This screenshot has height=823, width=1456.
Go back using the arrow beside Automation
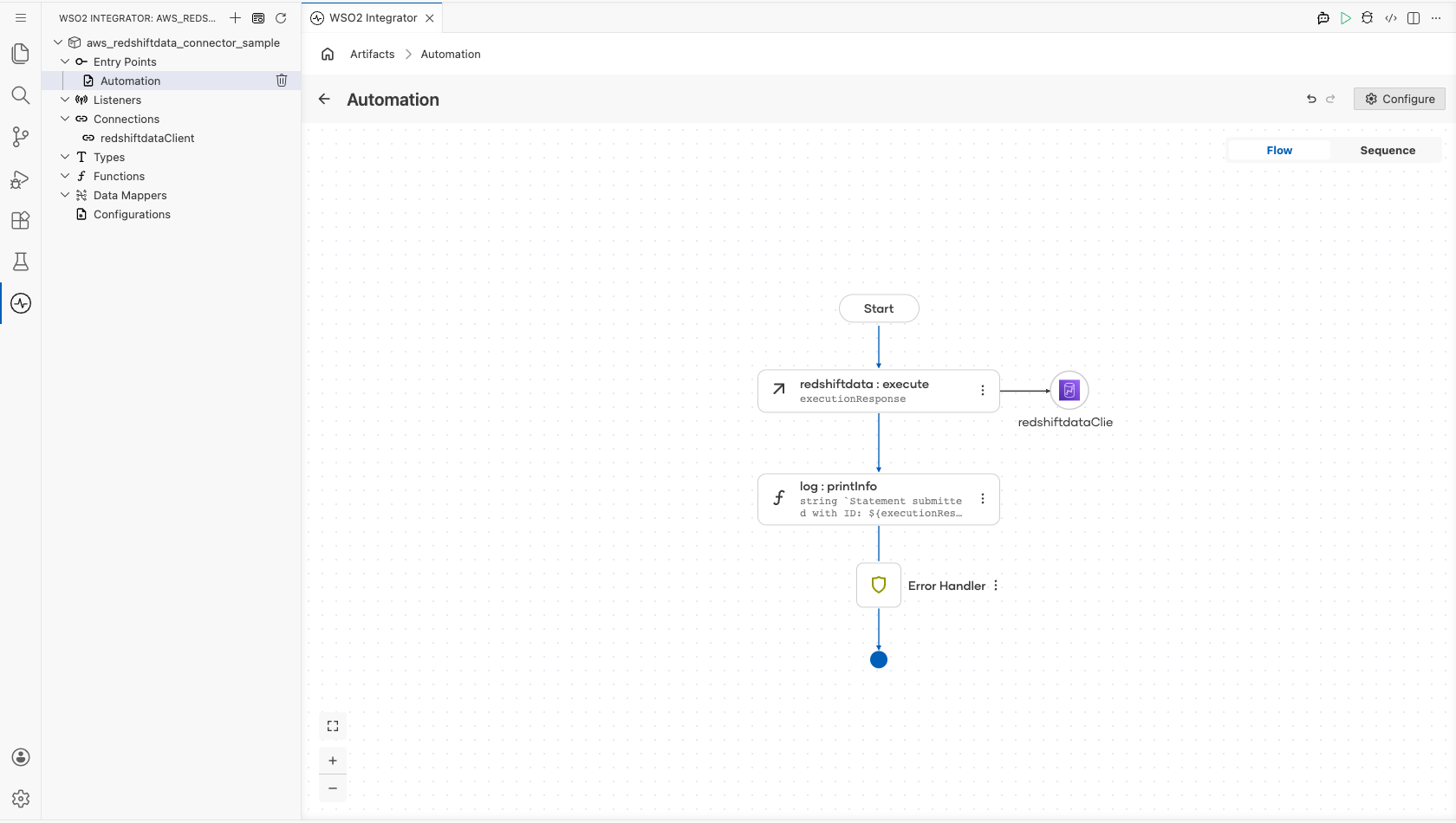pyautogui.click(x=324, y=99)
